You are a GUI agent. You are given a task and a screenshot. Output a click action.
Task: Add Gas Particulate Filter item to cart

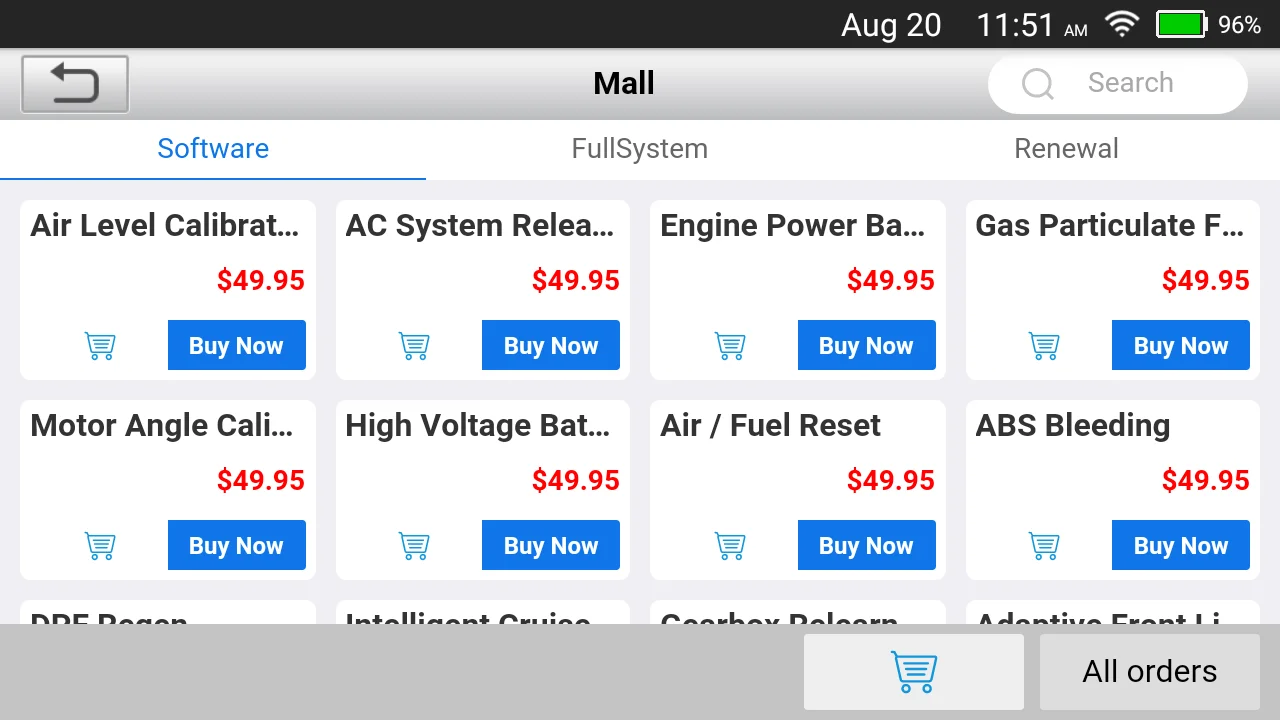[x=1044, y=346]
